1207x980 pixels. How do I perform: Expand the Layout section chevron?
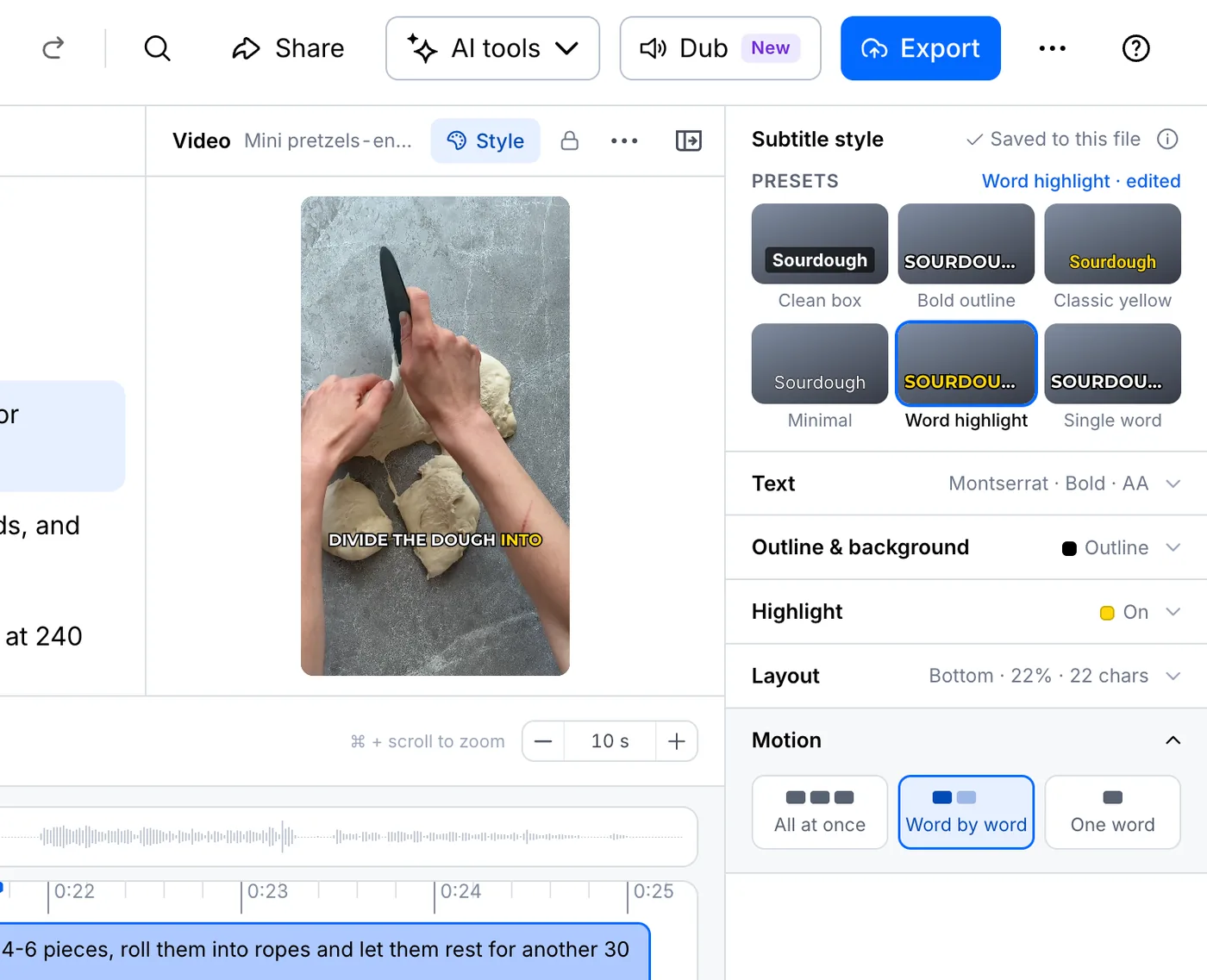[1173, 676]
